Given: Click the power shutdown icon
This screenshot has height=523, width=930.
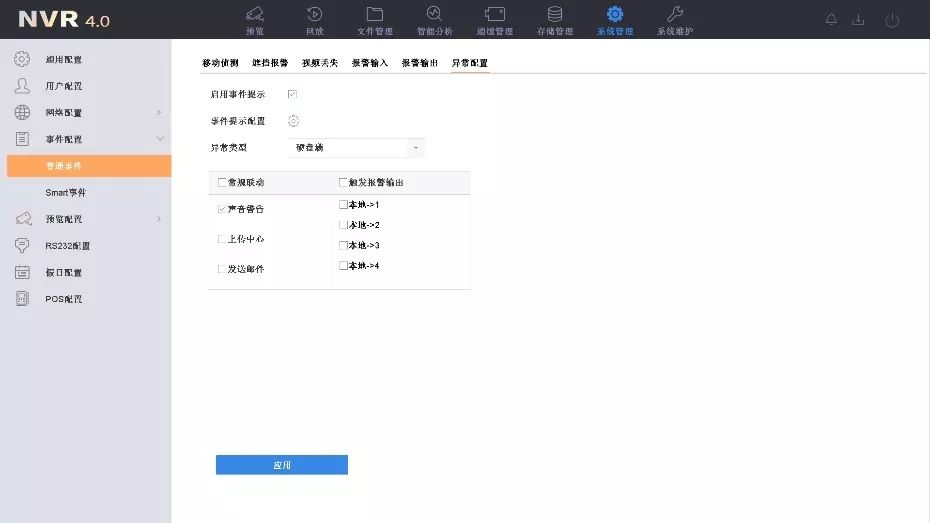Looking at the screenshot, I should tap(892, 20).
